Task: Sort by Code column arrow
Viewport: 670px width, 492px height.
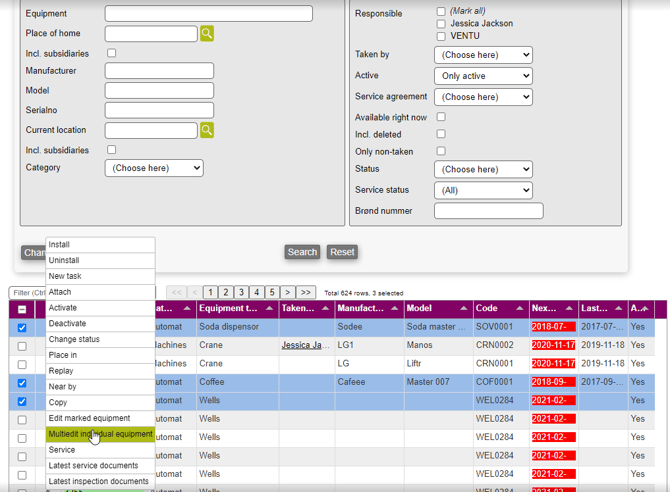Action: (x=520, y=308)
